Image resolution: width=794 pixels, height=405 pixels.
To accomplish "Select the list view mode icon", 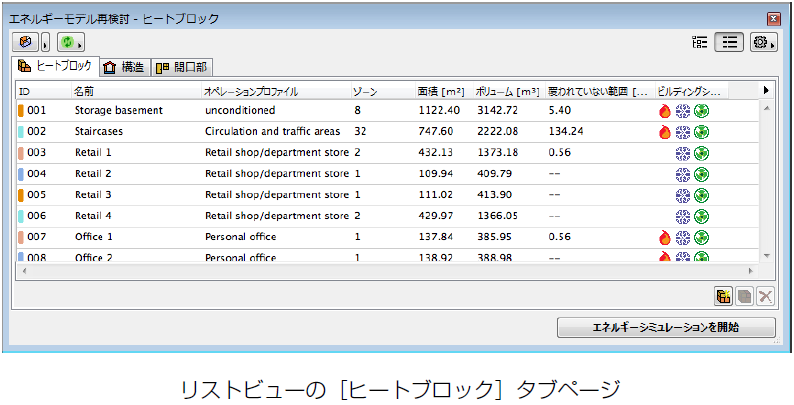I will 729,43.
